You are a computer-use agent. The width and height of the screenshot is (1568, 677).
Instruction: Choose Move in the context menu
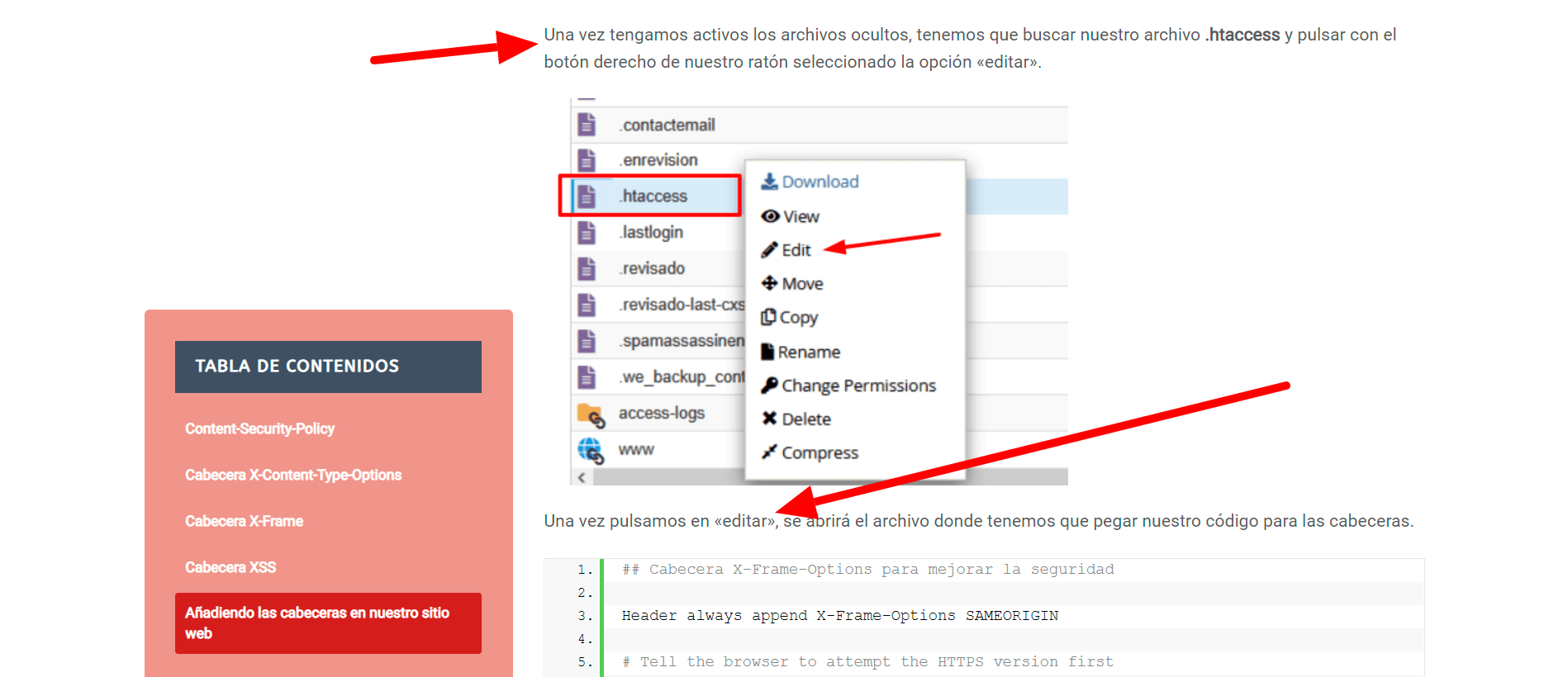[x=802, y=284]
